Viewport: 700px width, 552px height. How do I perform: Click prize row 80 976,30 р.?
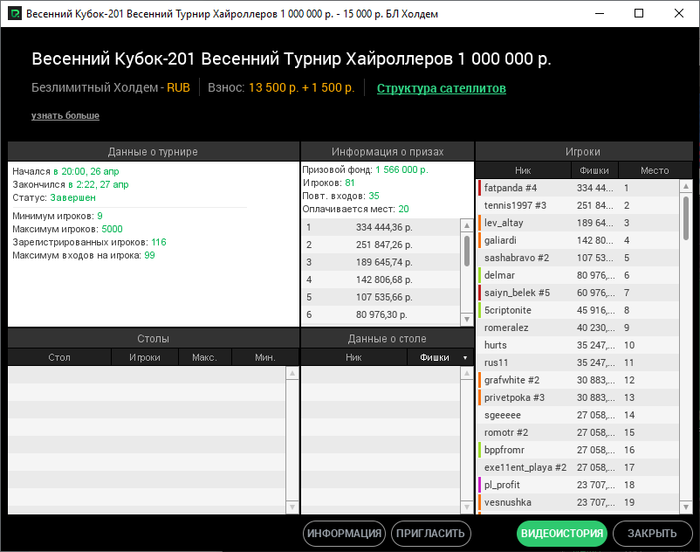pos(381,314)
